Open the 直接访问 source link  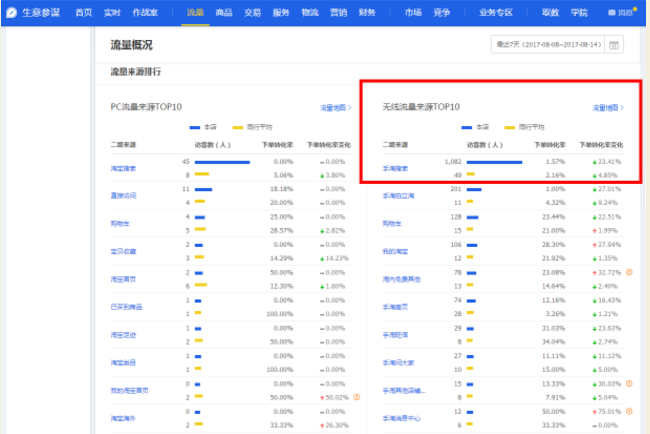(x=123, y=196)
